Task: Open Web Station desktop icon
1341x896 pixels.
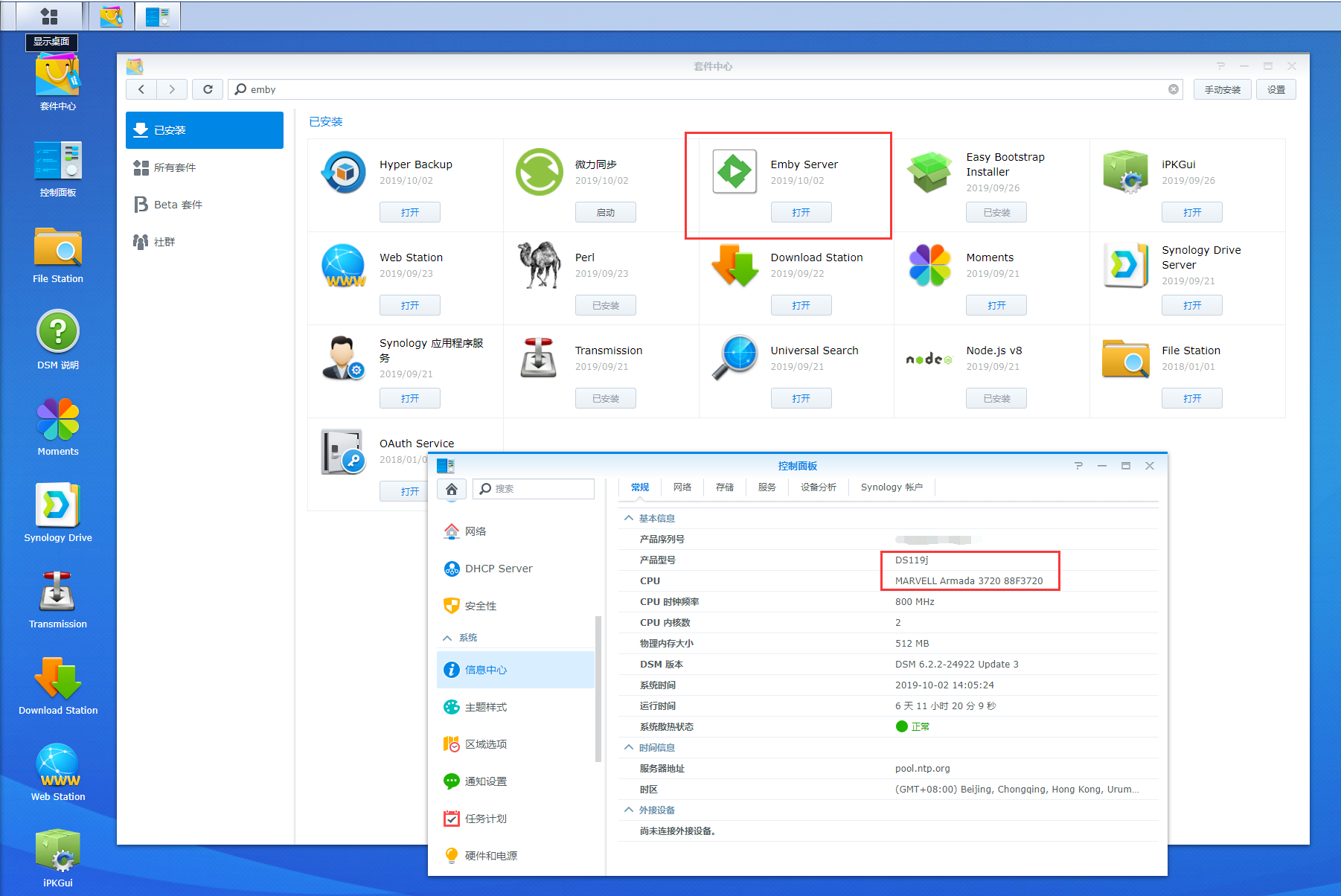Action: click(57, 772)
